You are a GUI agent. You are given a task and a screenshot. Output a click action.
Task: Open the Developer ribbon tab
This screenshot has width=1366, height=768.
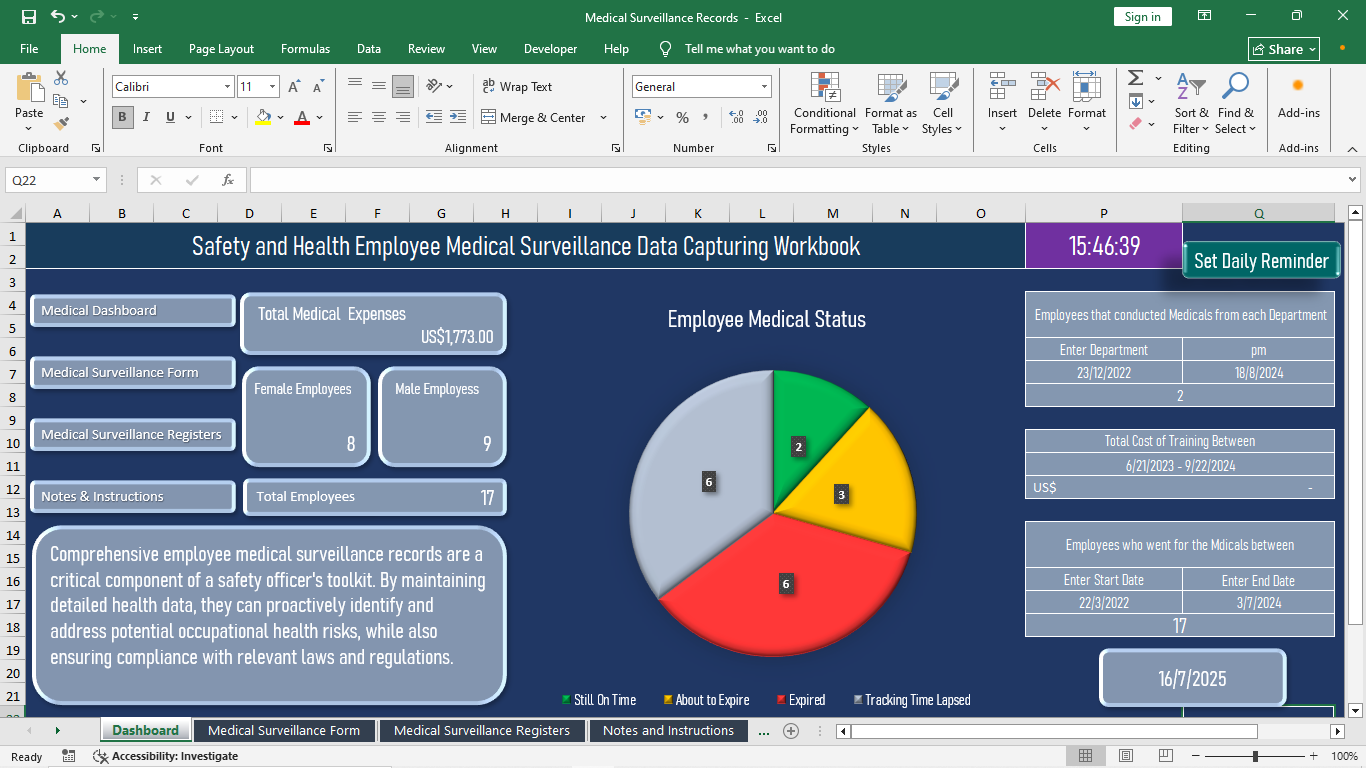click(550, 49)
